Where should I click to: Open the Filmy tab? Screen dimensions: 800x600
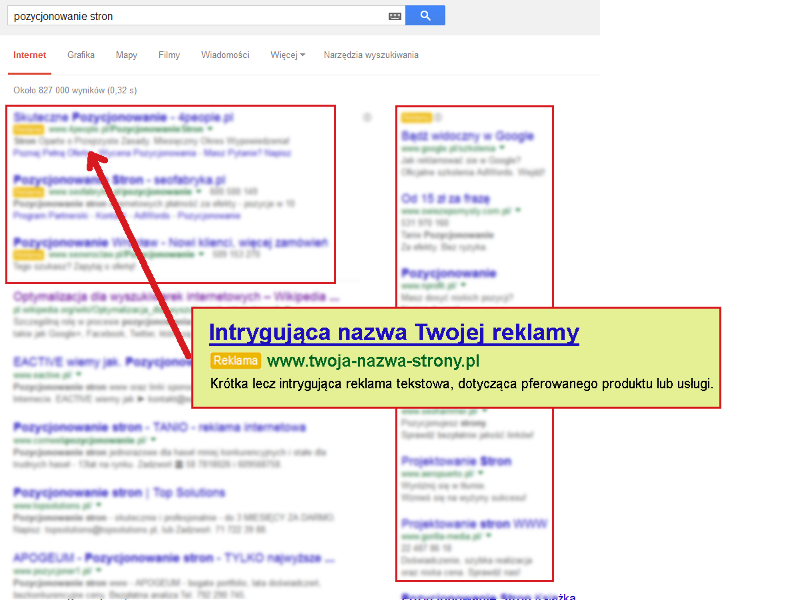169,55
